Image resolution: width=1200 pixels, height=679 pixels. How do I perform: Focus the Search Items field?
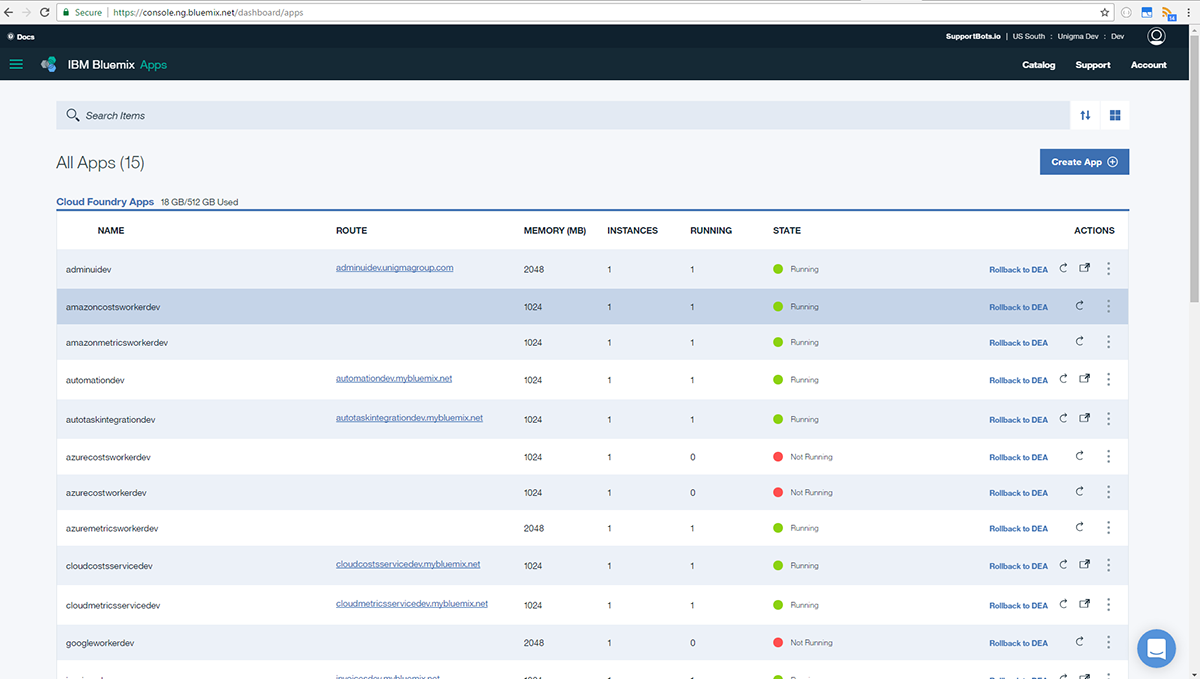(x=563, y=115)
